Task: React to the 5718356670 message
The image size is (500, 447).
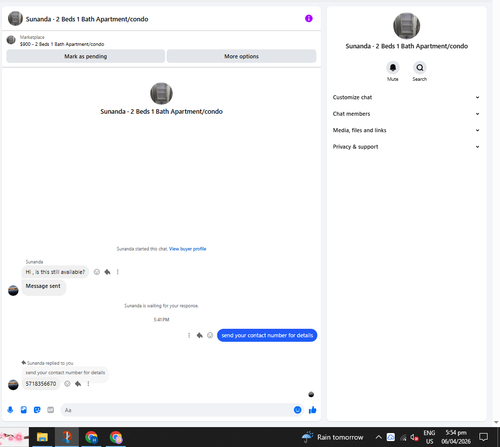Action: tap(67, 384)
